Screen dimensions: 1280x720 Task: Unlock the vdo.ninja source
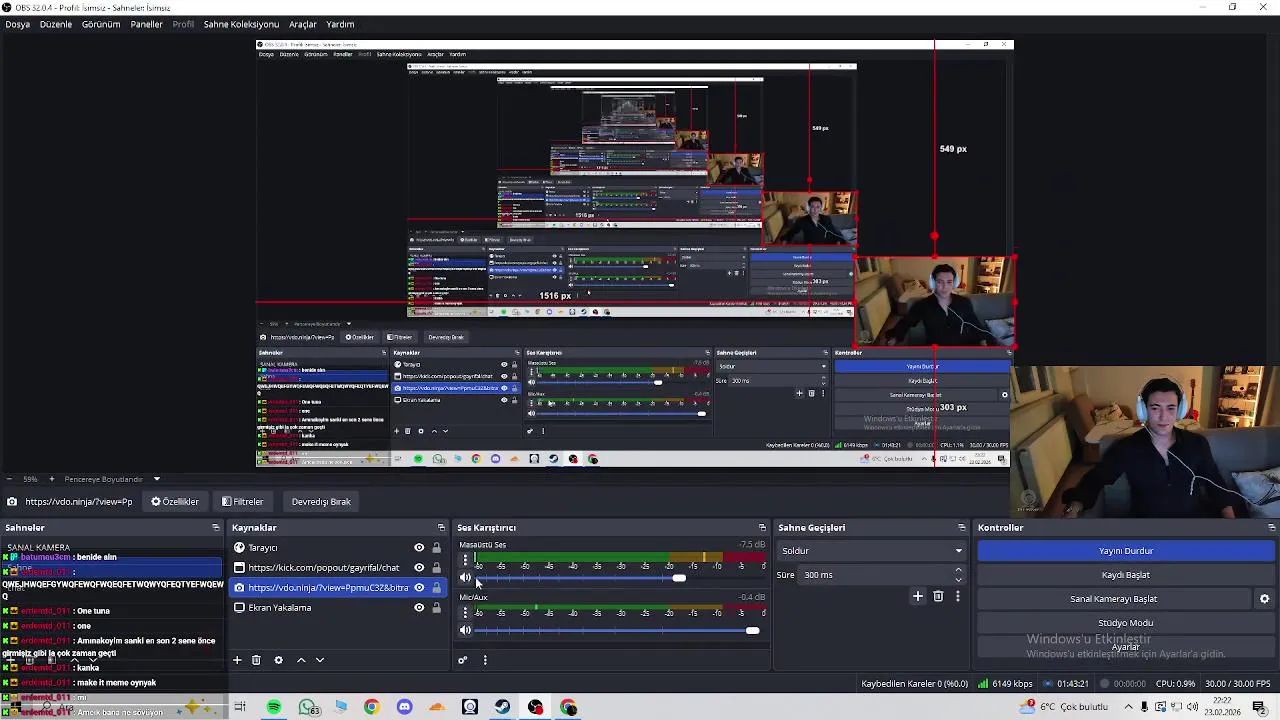point(436,588)
